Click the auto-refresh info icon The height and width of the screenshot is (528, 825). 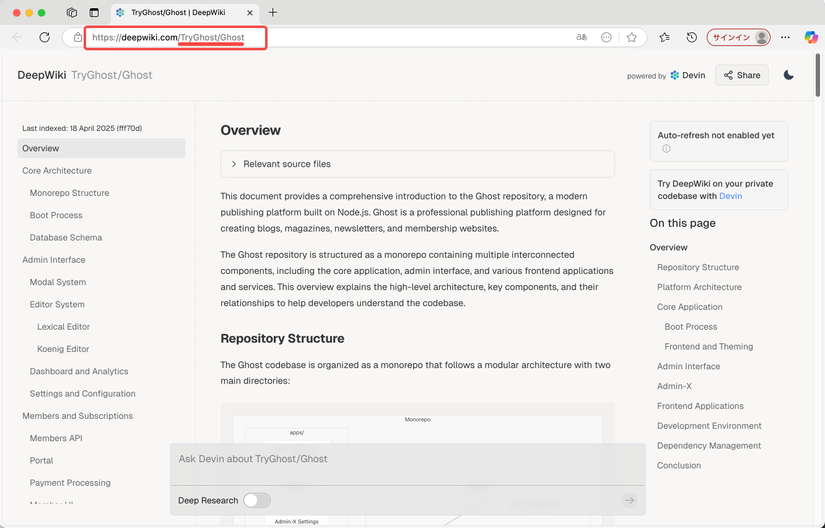click(666, 148)
